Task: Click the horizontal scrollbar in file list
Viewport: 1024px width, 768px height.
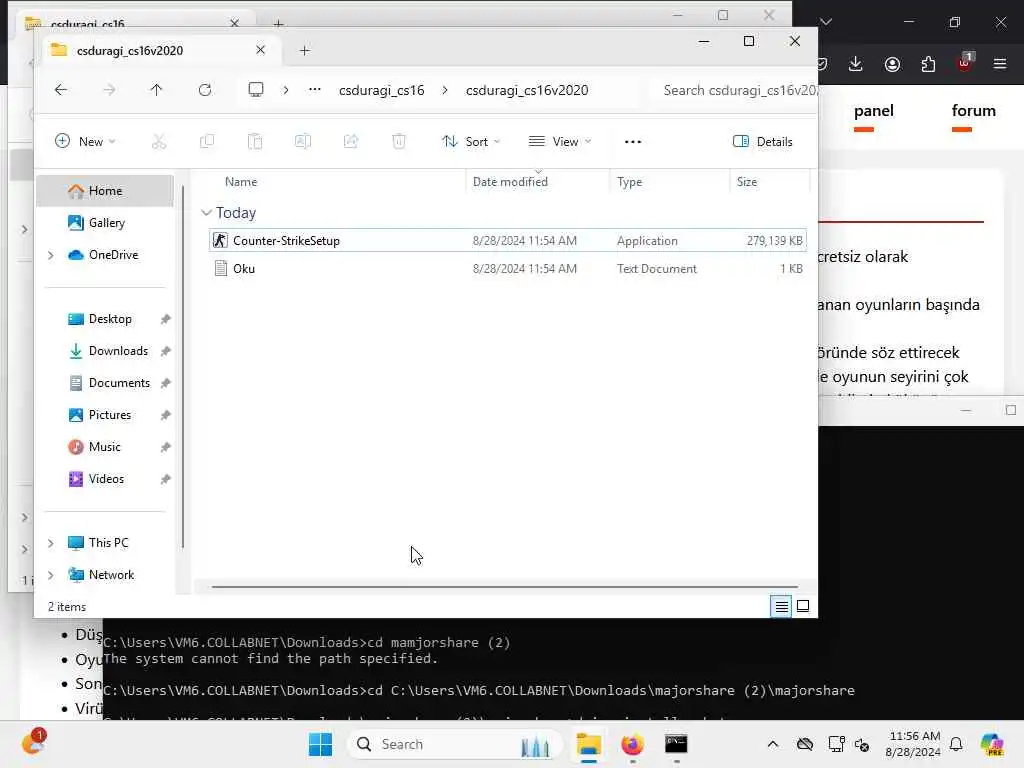Action: [504, 586]
